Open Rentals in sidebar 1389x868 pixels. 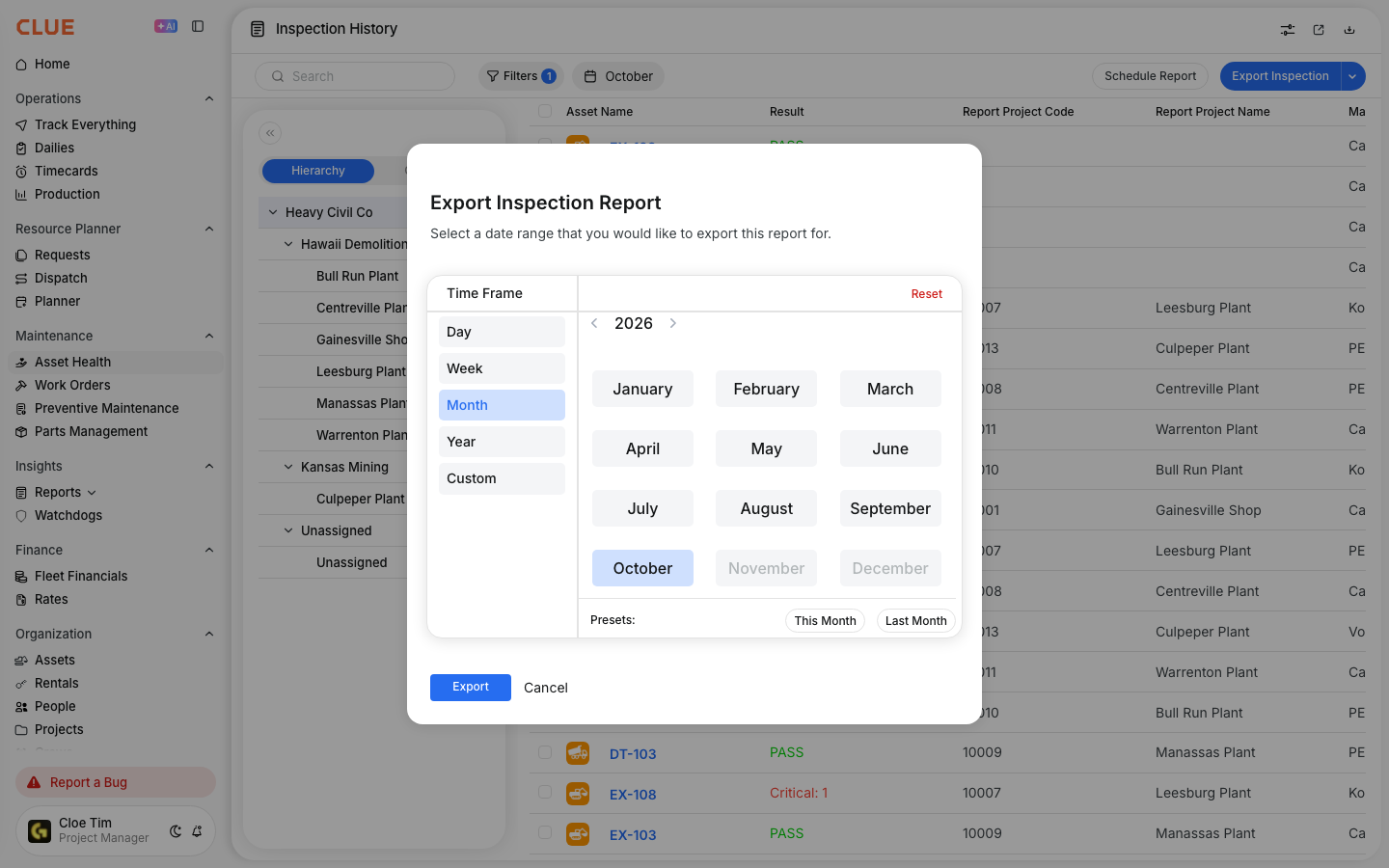(x=56, y=683)
